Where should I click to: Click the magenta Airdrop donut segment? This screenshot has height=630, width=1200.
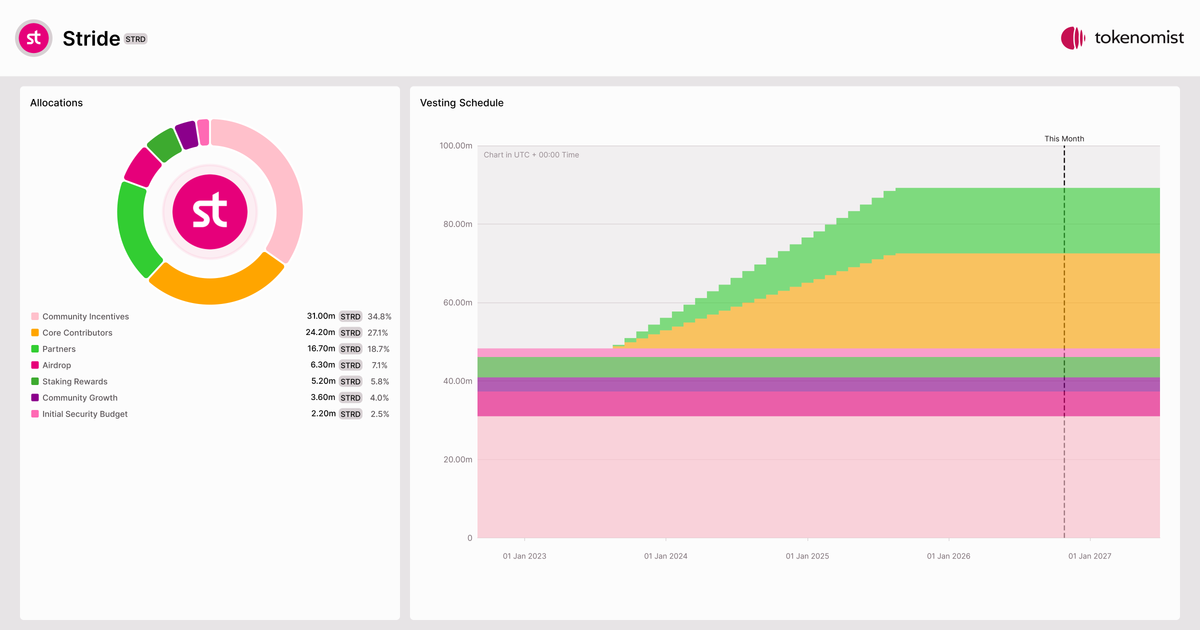[x=141, y=167]
